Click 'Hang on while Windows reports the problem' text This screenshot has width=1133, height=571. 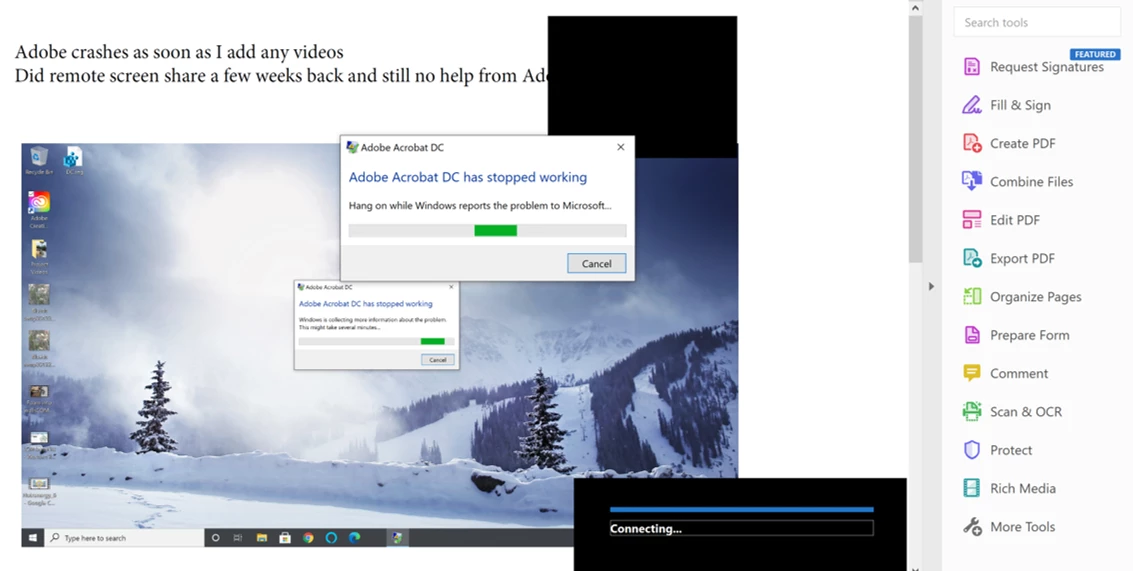(x=480, y=205)
